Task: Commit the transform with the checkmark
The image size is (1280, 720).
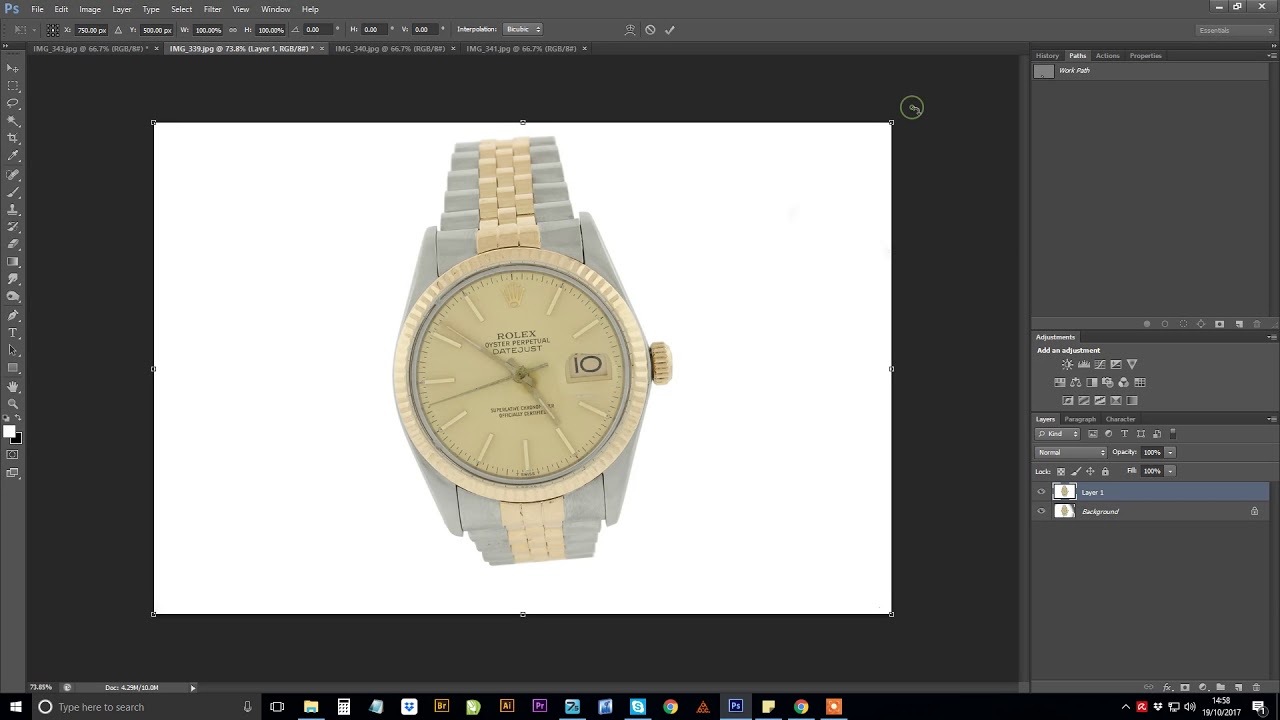Action: [669, 30]
